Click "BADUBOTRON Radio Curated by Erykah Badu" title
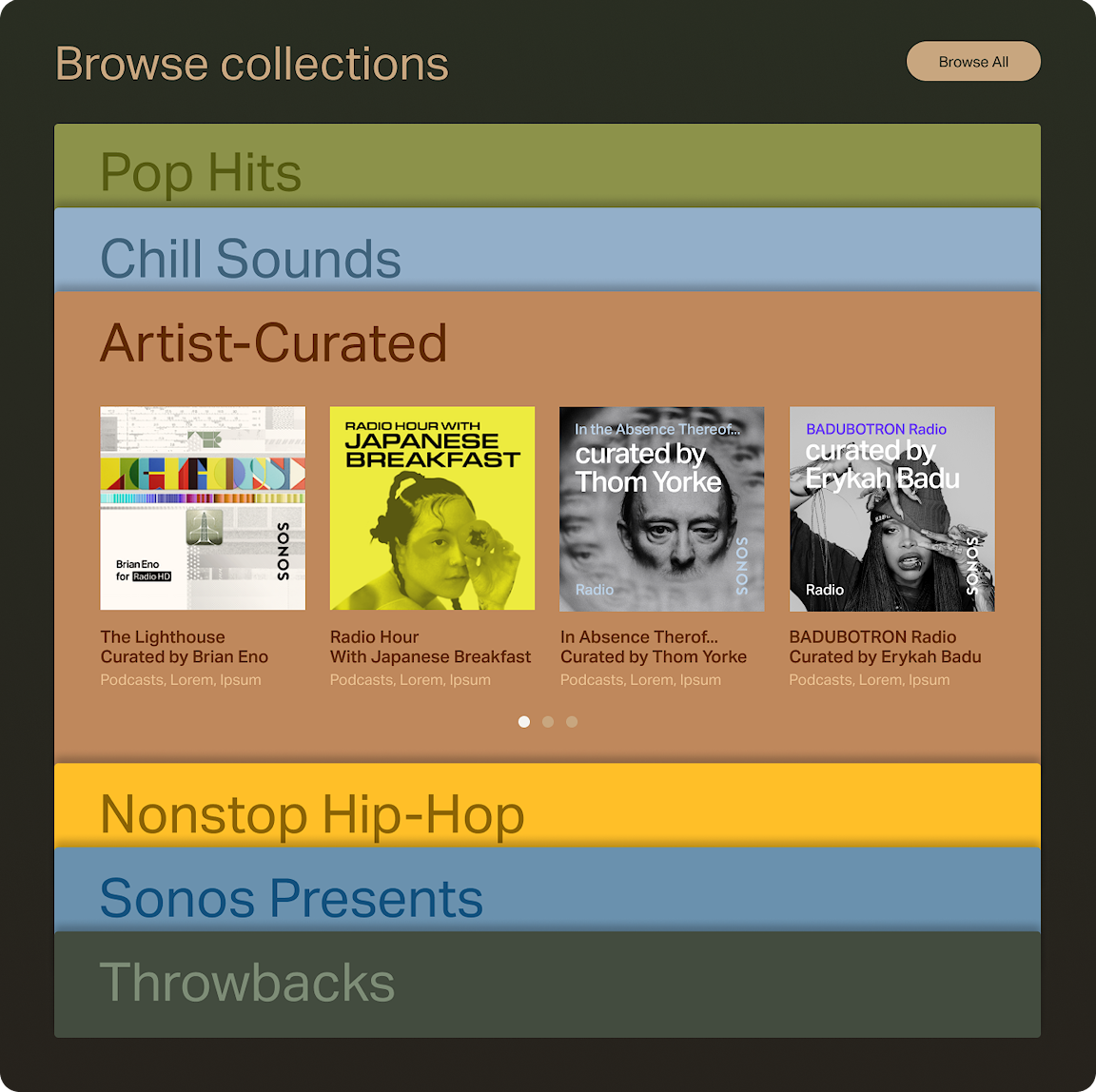 coord(885,647)
